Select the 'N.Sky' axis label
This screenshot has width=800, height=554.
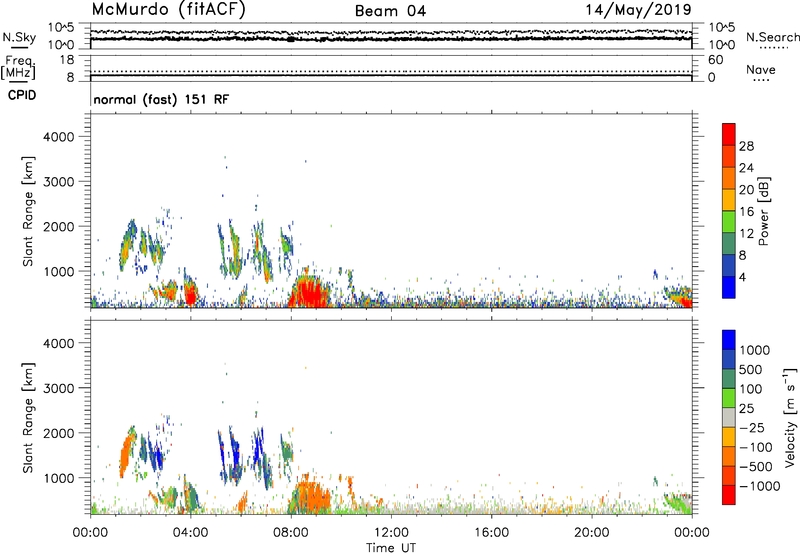tap(19, 37)
